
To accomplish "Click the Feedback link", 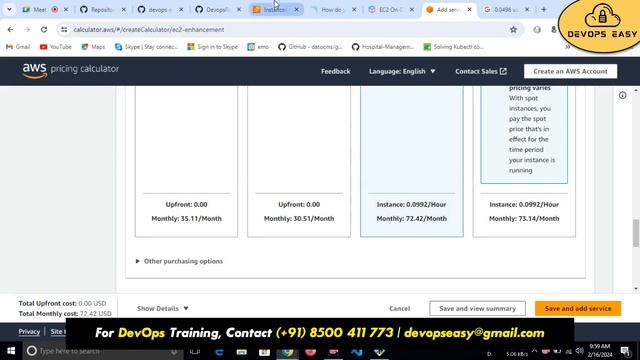I will 336,71.
